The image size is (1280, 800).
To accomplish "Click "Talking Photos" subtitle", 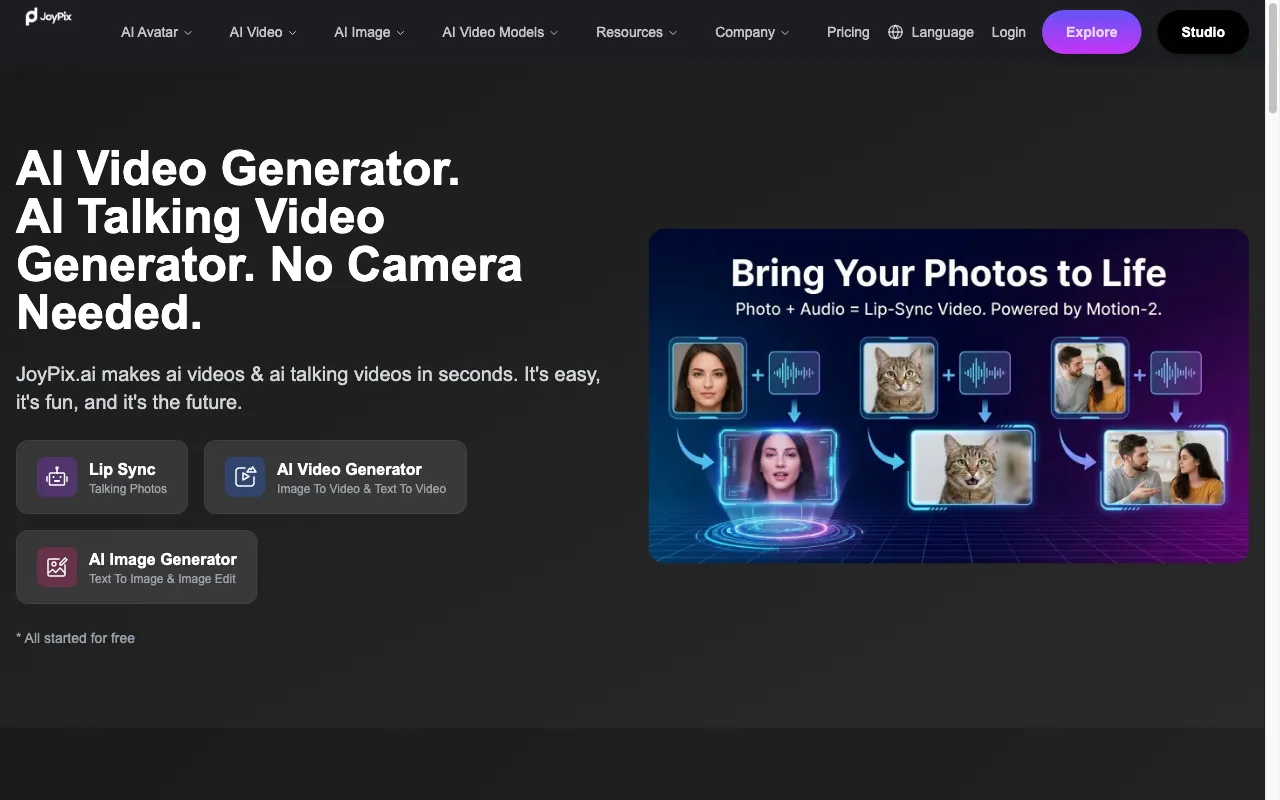I will pyautogui.click(x=128, y=489).
